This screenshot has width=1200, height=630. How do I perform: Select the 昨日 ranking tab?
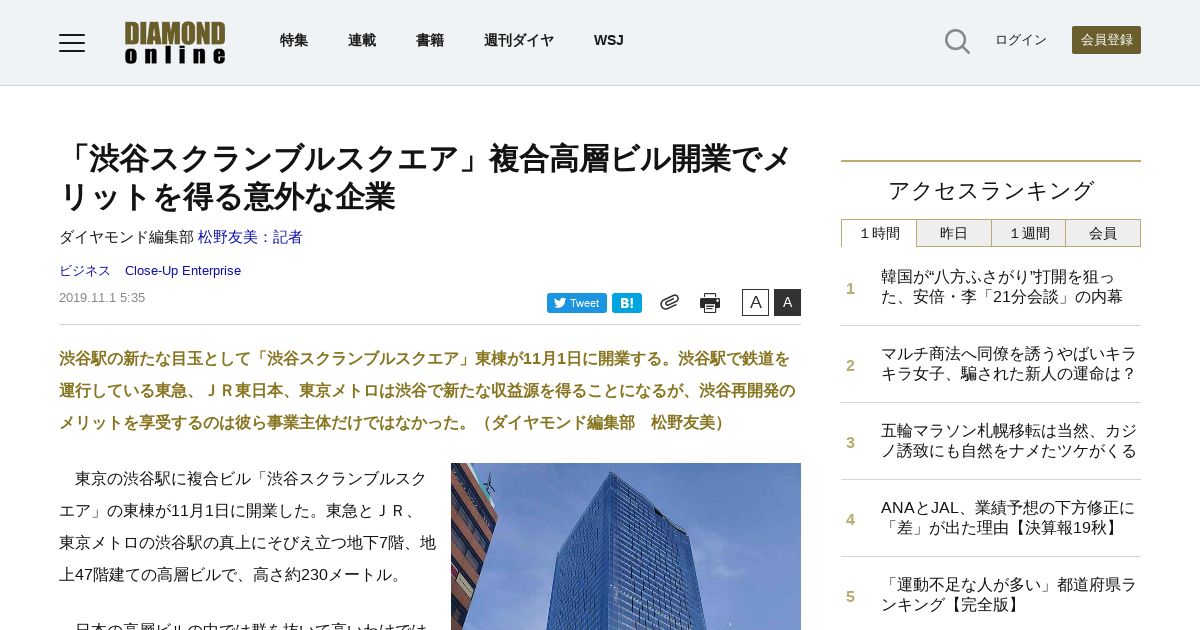tap(954, 233)
